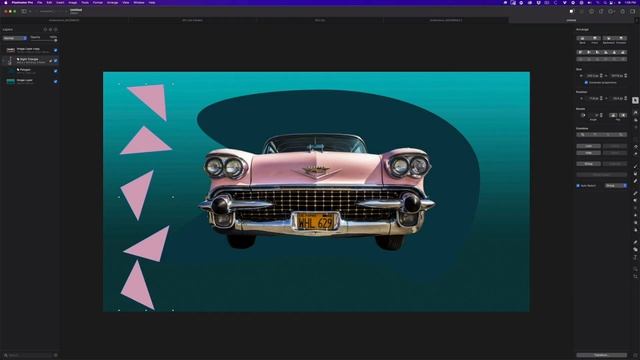Click the align top edges button

(x=606, y=53)
